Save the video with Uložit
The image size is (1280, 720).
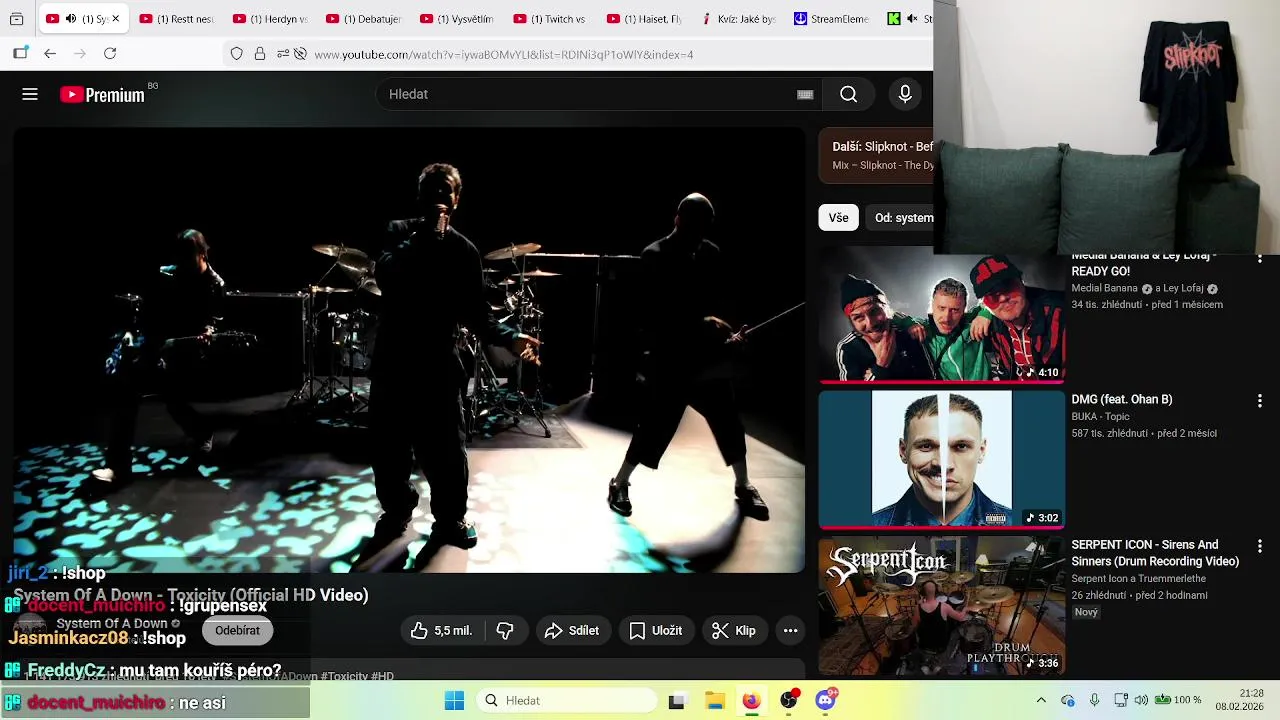pyautogui.click(x=656, y=631)
